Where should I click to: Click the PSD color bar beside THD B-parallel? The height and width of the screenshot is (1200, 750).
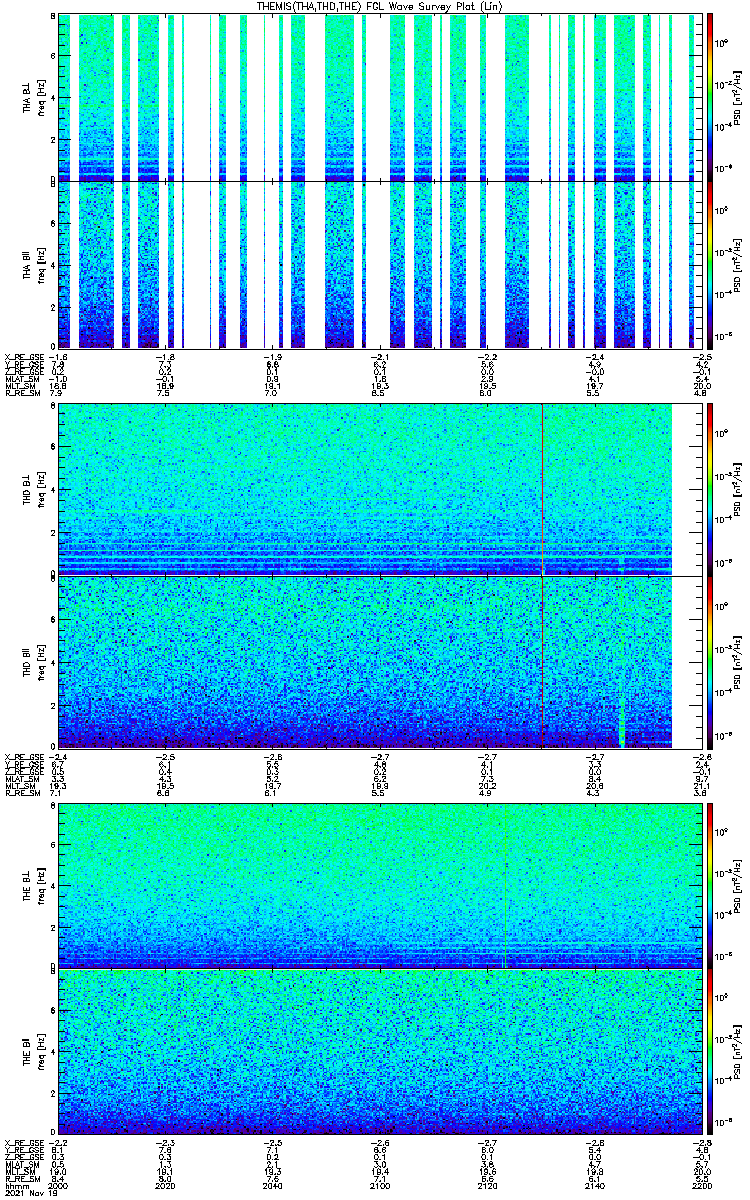coord(711,662)
